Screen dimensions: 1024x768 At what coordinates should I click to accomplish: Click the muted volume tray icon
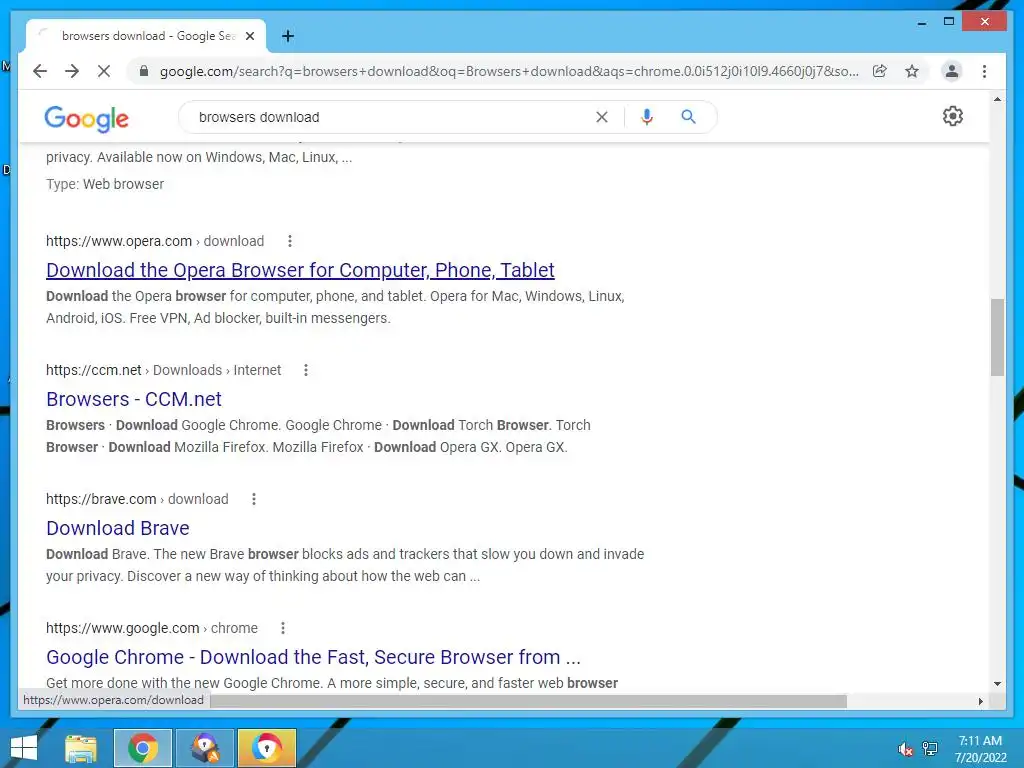[905, 749]
